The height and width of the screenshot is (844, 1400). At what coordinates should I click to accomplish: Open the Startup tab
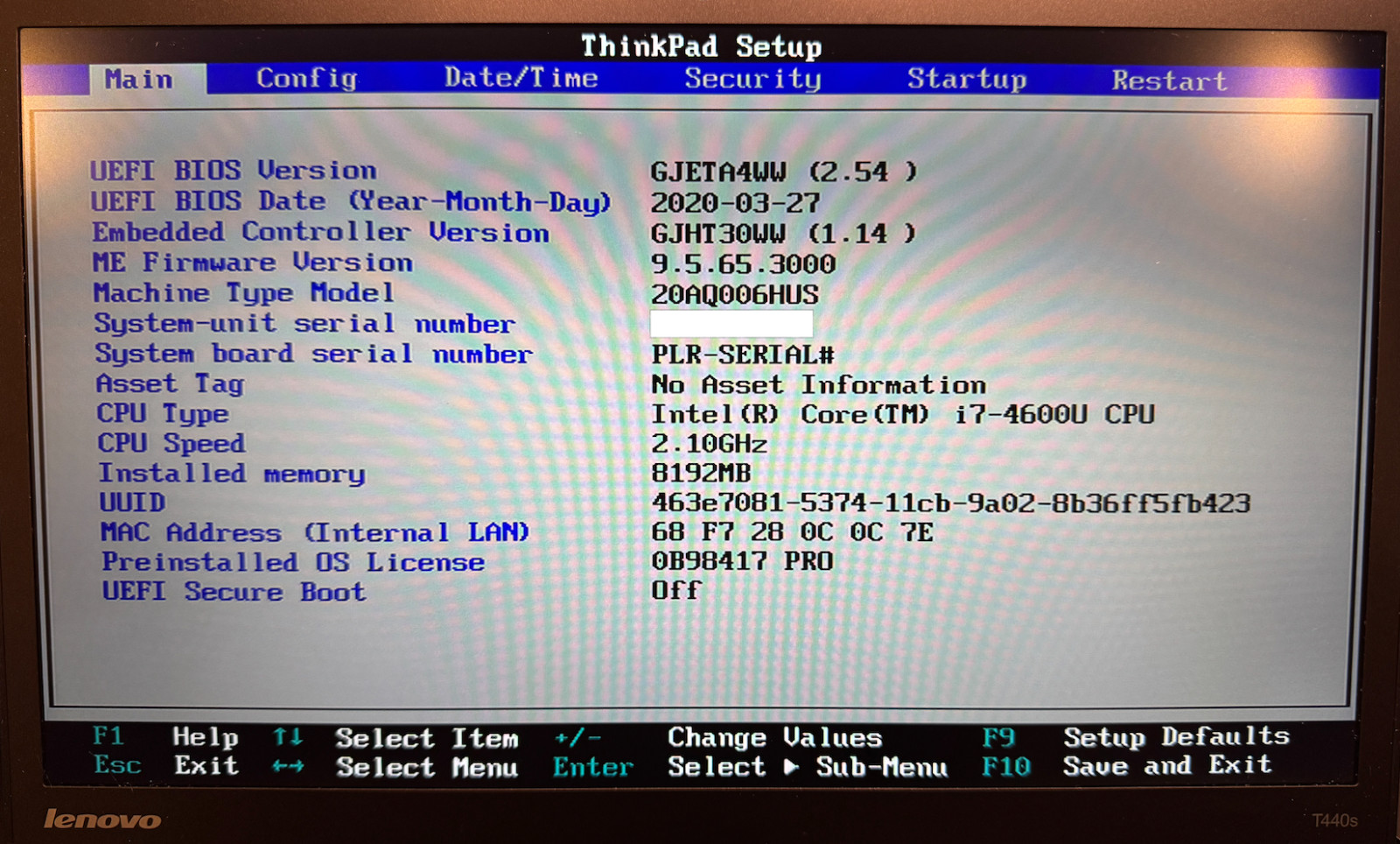point(967,80)
